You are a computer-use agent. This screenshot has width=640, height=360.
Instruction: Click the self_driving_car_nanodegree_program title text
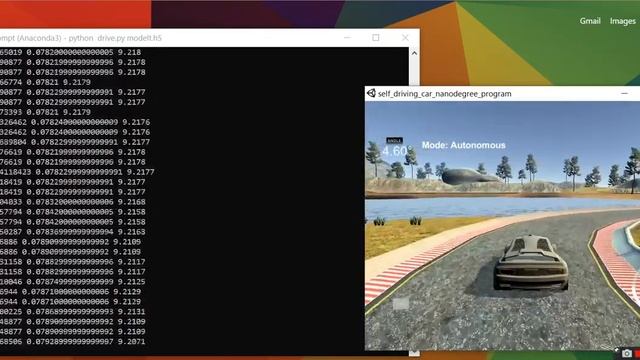tap(444, 94)
